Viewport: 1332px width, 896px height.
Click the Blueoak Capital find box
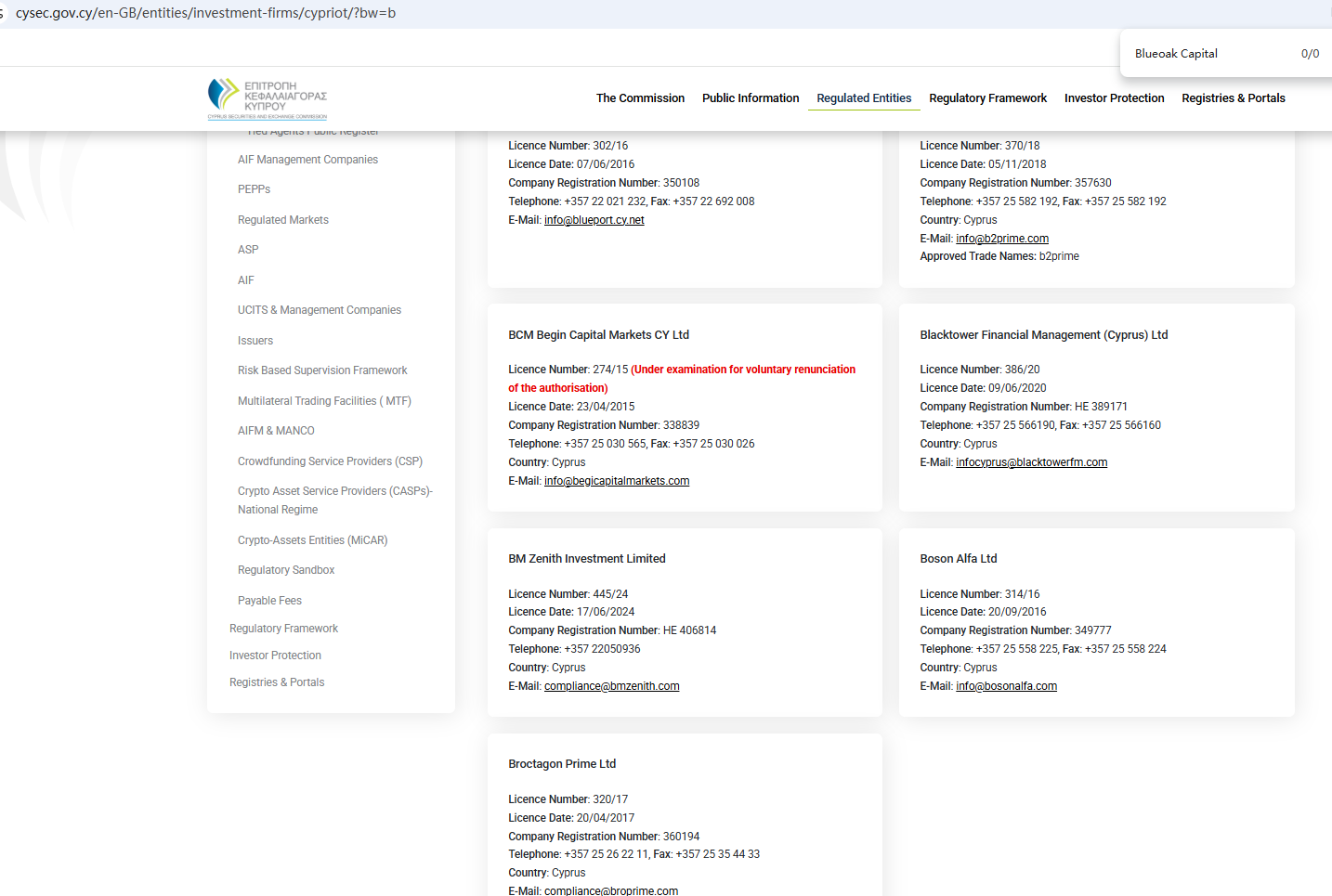[x=1208, y=54]
